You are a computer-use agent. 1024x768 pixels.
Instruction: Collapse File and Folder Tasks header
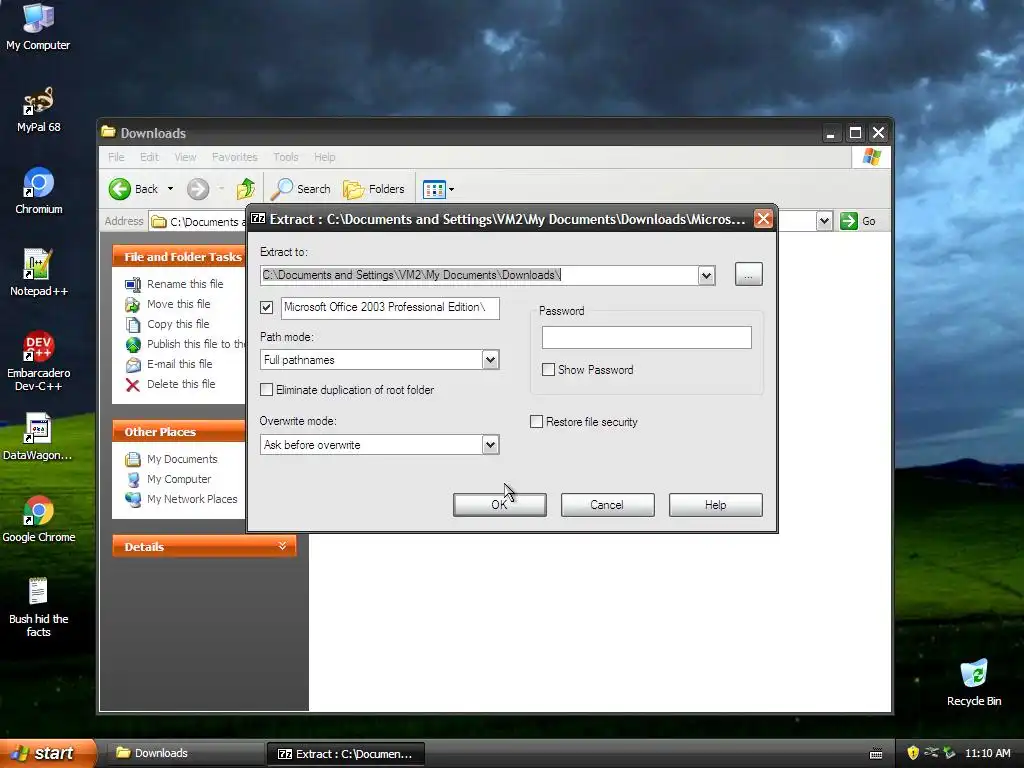point(178,257)
